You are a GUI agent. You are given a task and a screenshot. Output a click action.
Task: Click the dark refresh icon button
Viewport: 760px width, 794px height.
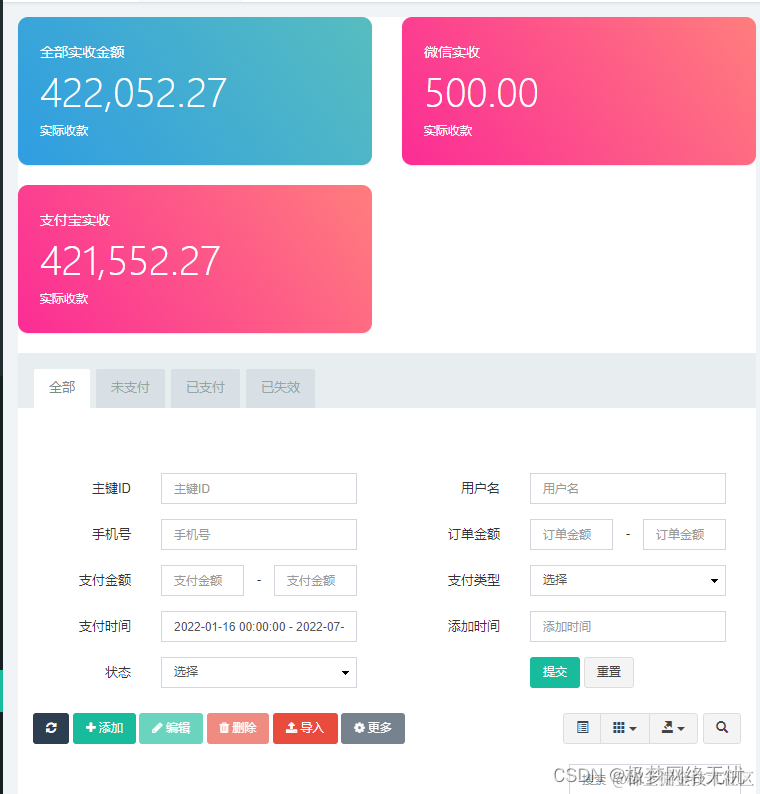click(51, 728)
